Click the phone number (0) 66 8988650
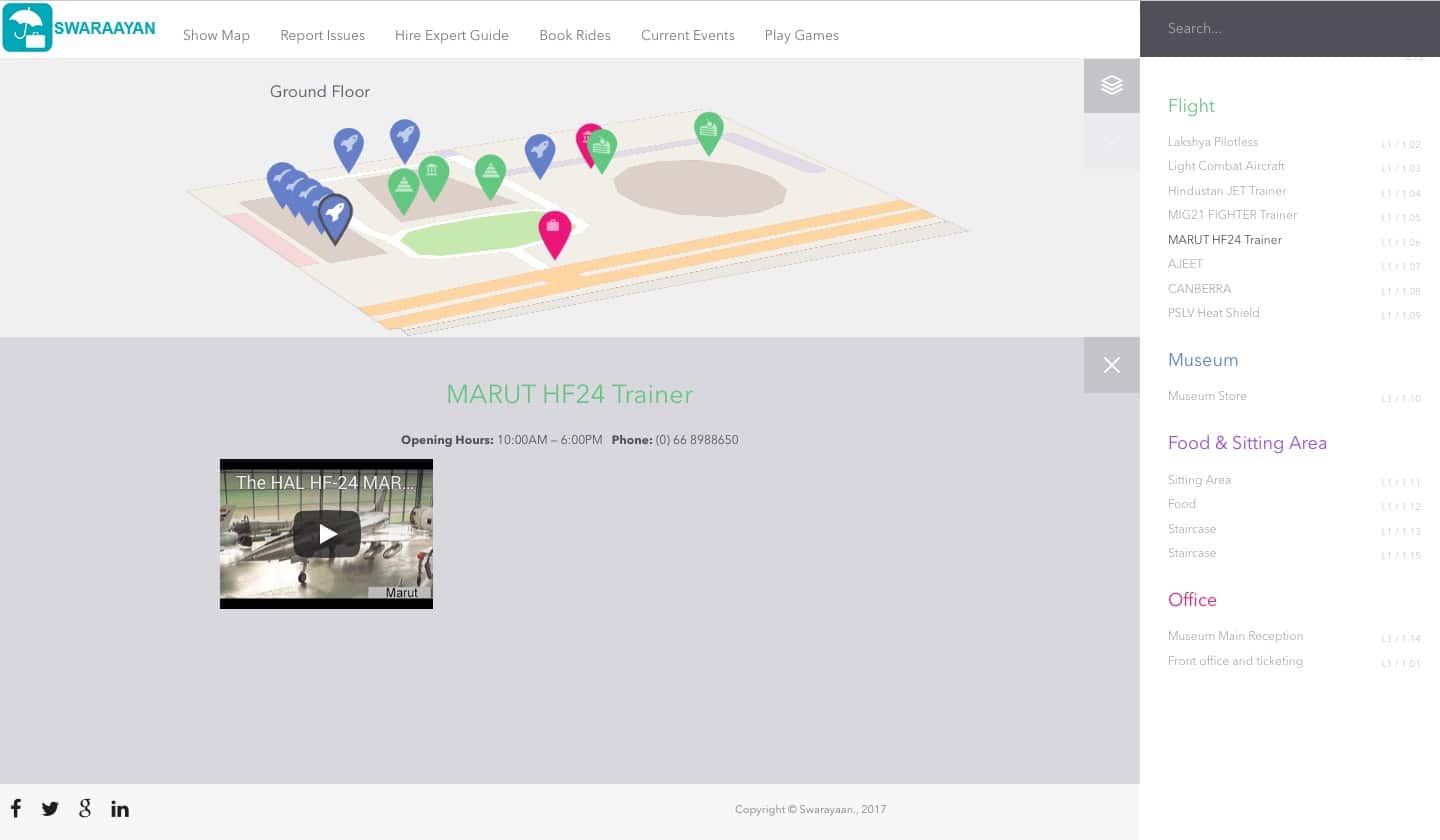This screenshot has height=840, width=1440. click(x=697, y=440)
